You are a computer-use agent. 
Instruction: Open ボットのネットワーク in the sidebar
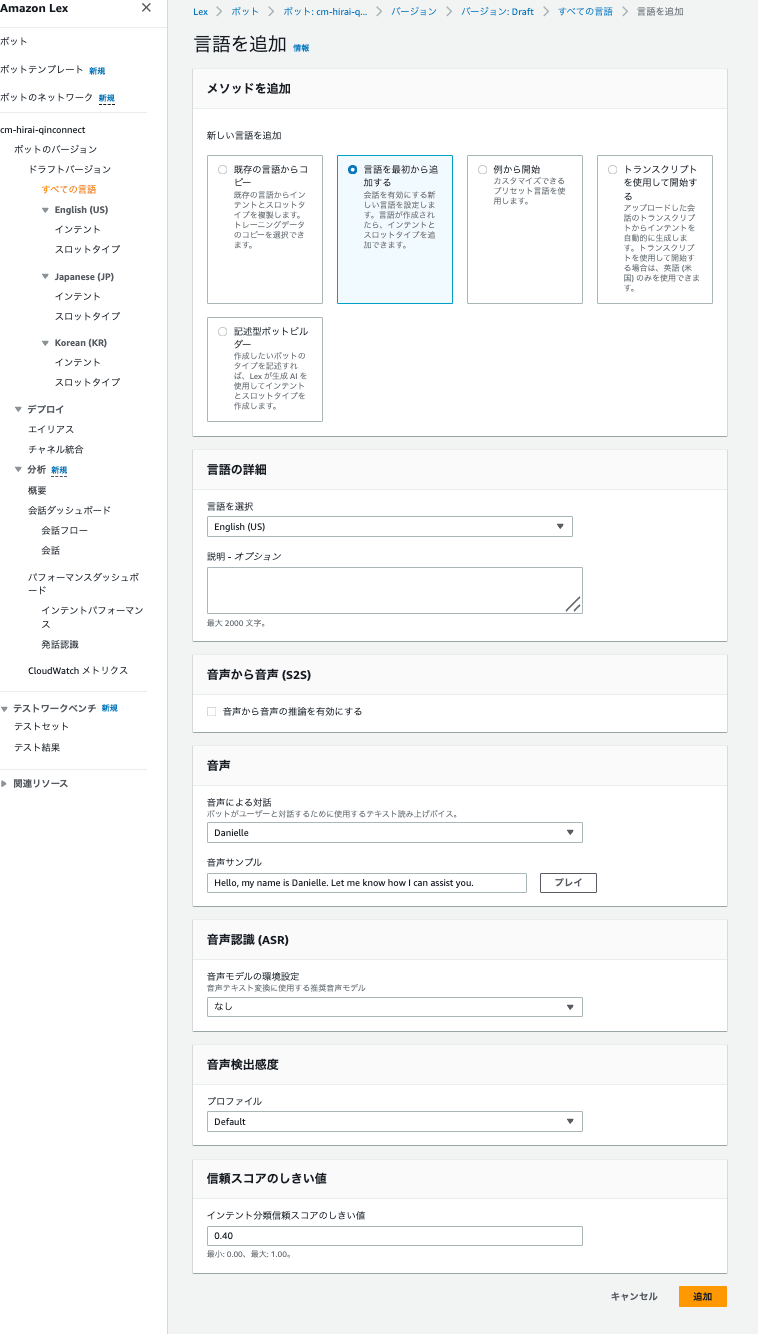pyautogui.click(x=47, y=98)
